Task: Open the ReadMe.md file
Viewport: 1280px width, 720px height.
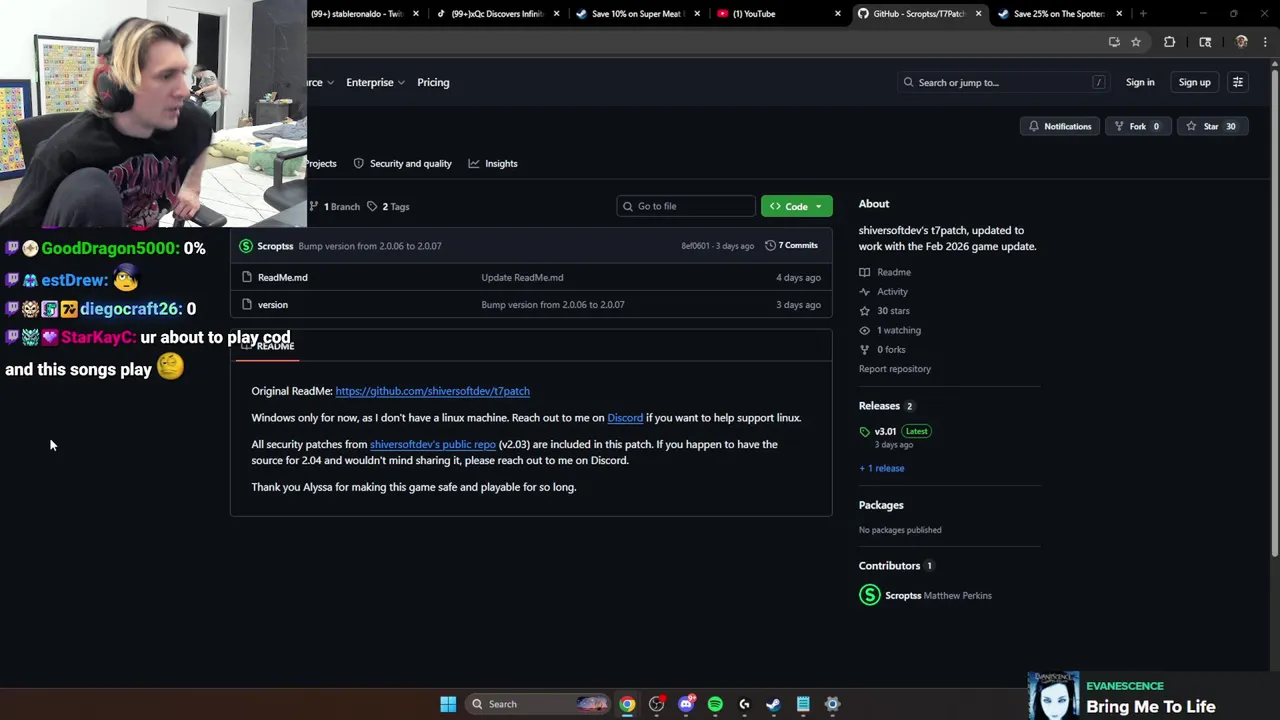Action: tap(283, 277)
